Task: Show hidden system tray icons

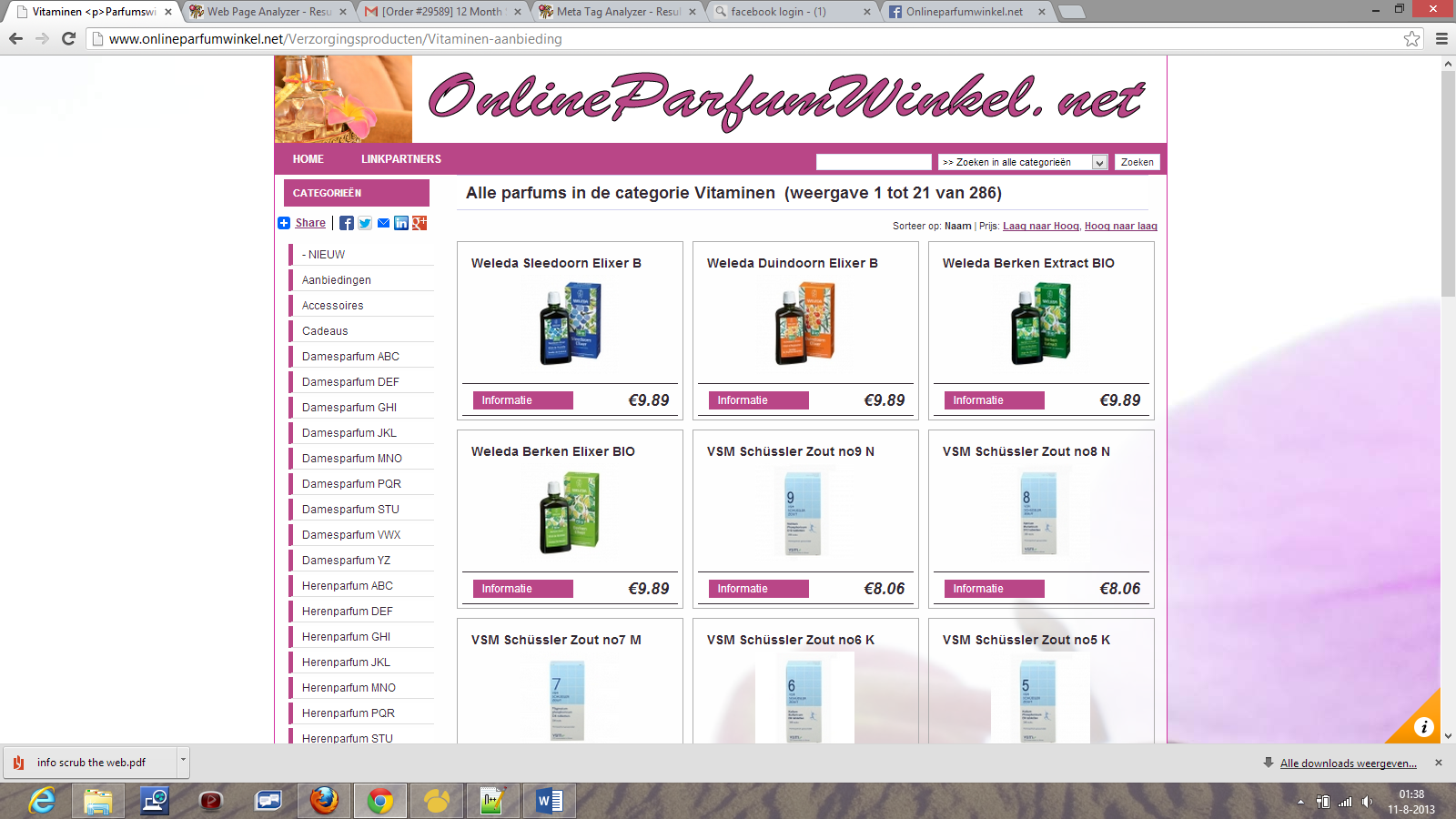Action: 1300,802
